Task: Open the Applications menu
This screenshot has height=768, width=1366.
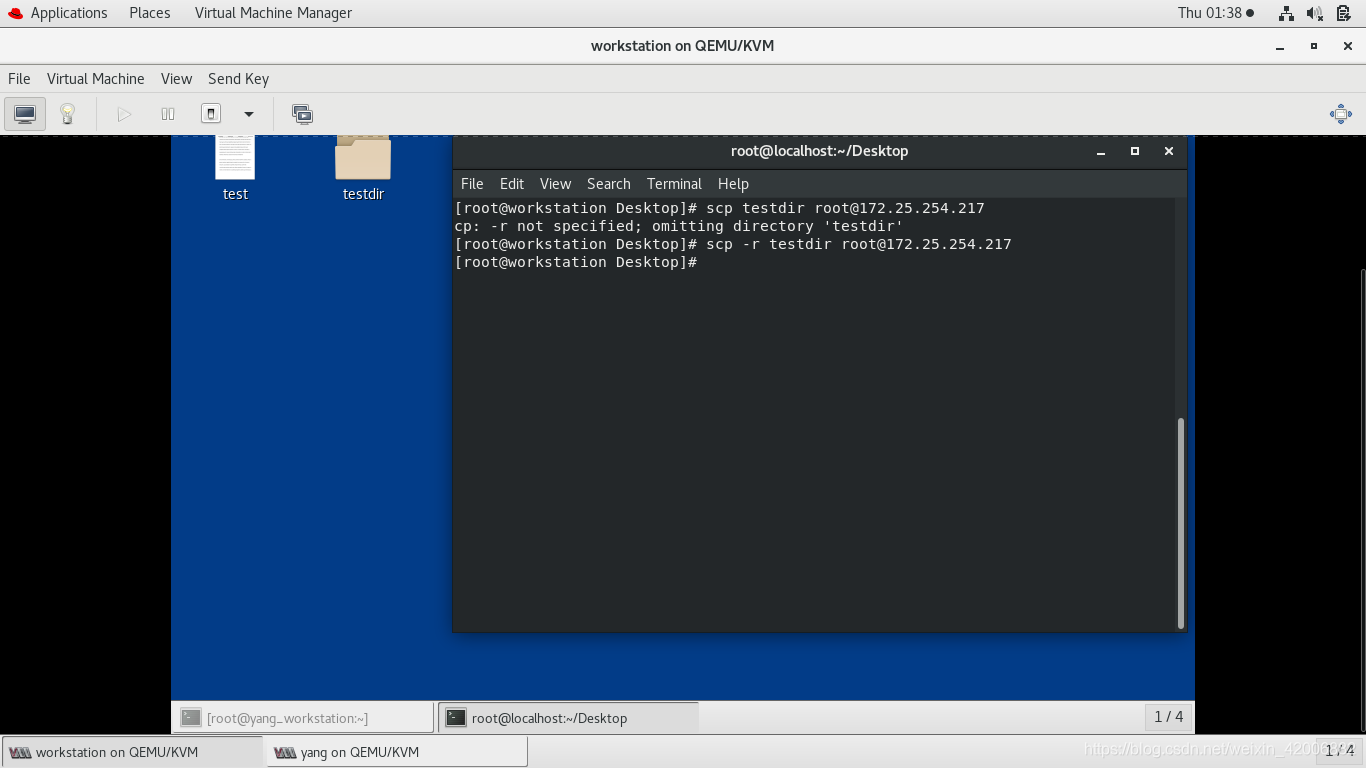Action: pos(69,13)
